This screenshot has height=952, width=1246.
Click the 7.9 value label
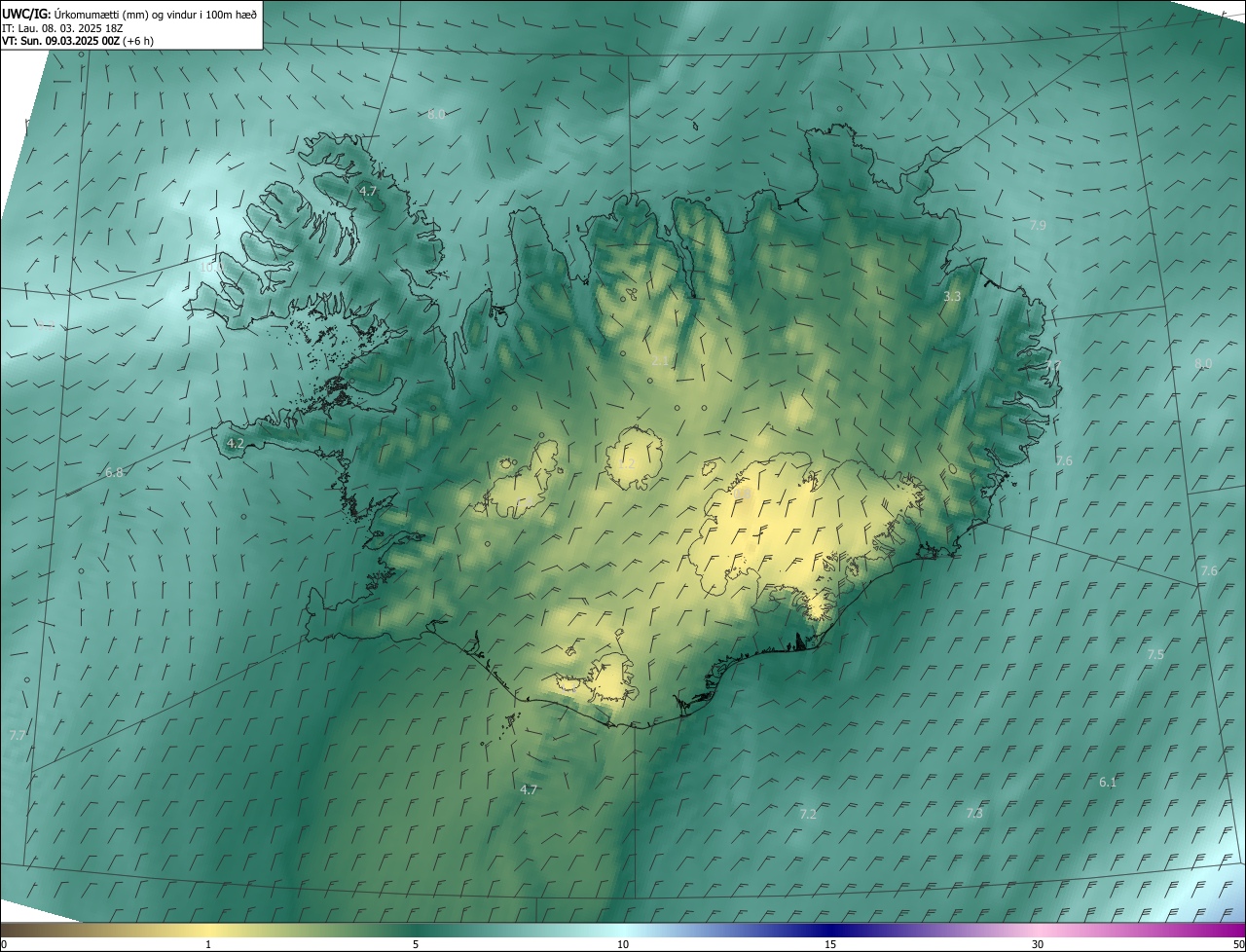(1038, 226)
